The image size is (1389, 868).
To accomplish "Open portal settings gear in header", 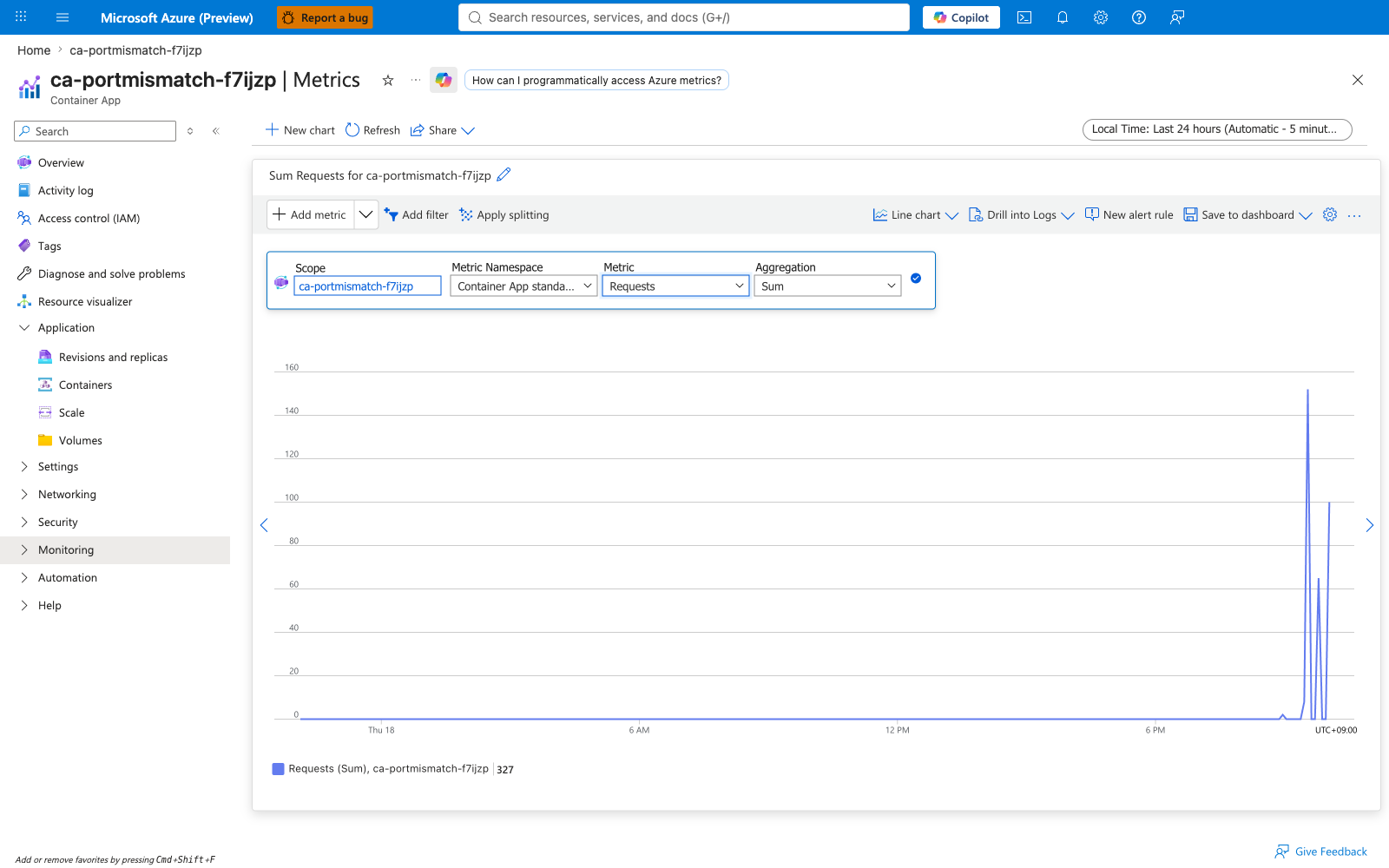I will click(x=1101, y=17).
